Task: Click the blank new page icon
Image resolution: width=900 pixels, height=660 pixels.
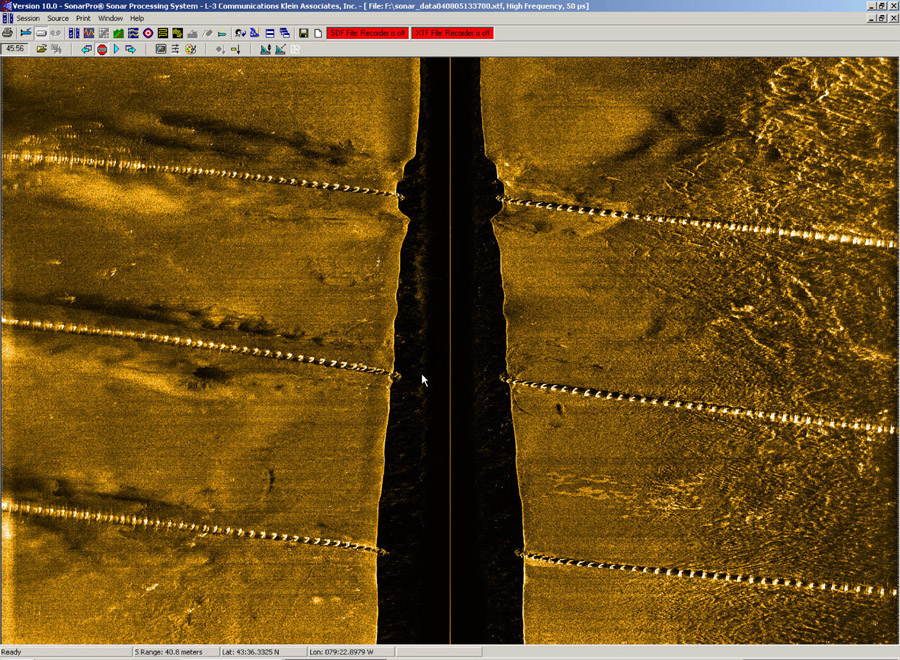Action: (x=318, y=33)
